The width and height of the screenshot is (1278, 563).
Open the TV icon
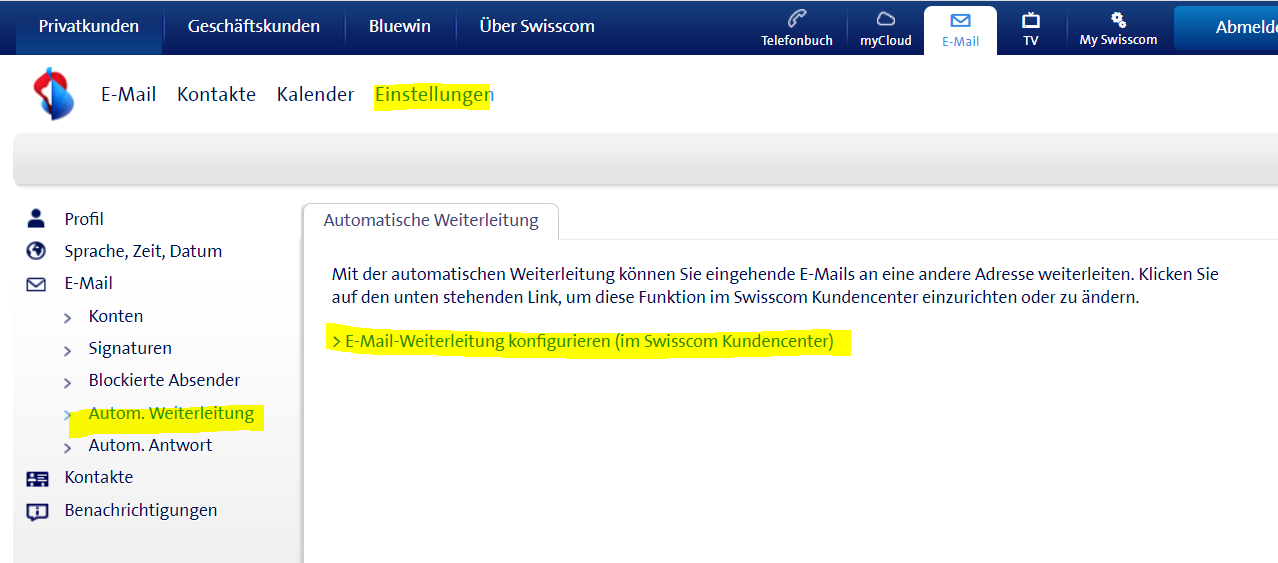(x=1031, y=19)
